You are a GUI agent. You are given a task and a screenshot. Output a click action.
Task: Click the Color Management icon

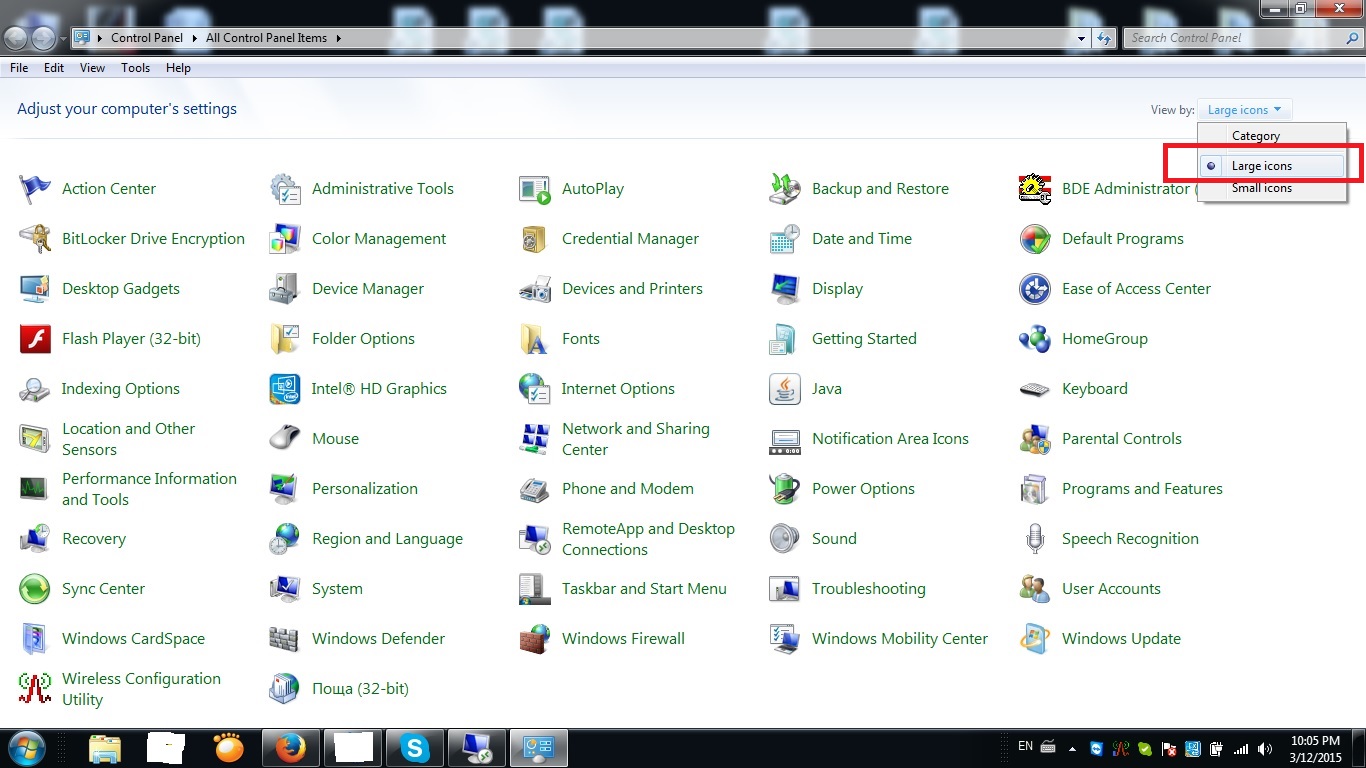(285, 239)
